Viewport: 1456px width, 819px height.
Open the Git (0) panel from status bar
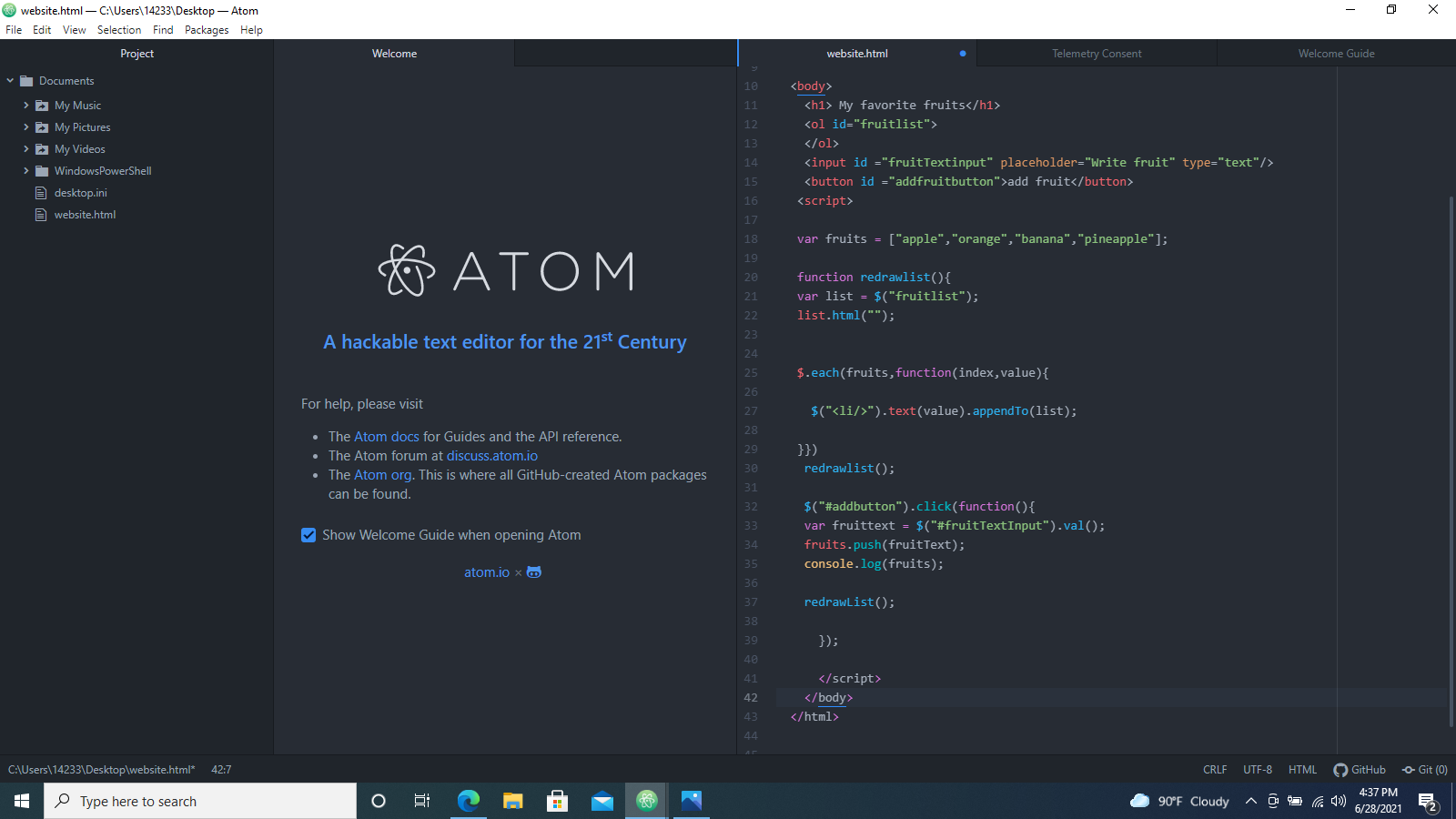click(1425, 770)
